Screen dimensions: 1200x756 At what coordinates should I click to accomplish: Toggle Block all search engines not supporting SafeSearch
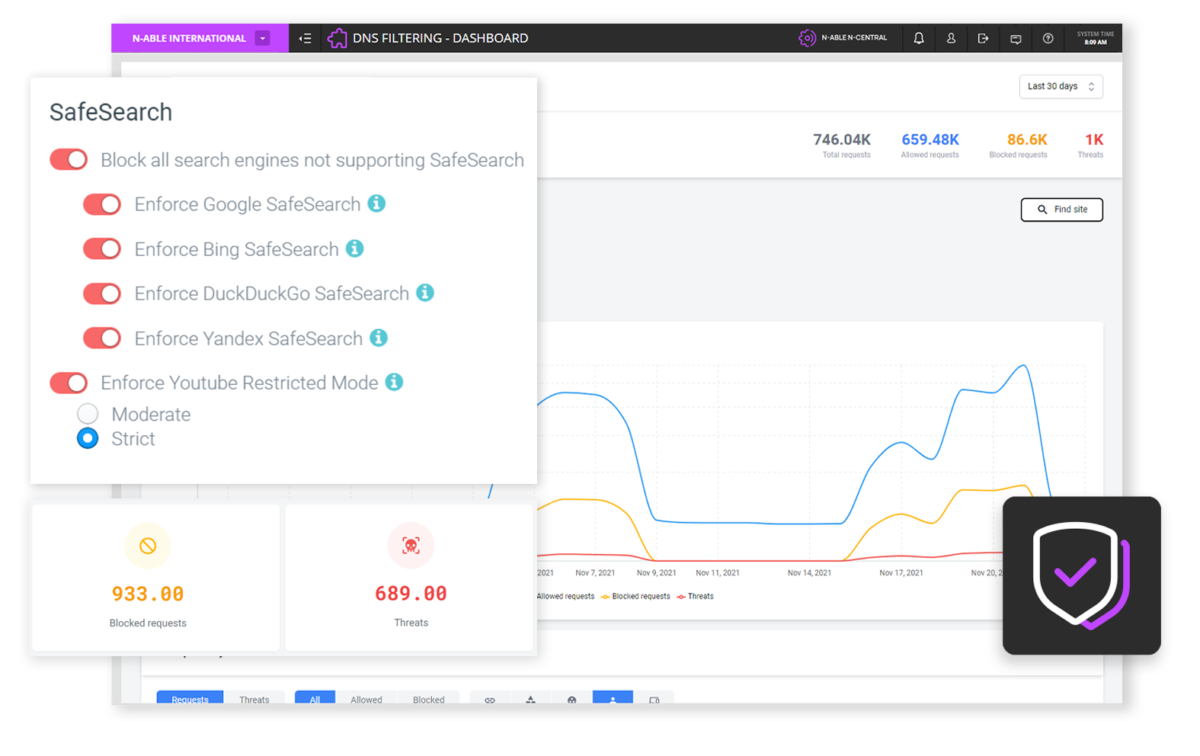point(69,160)
